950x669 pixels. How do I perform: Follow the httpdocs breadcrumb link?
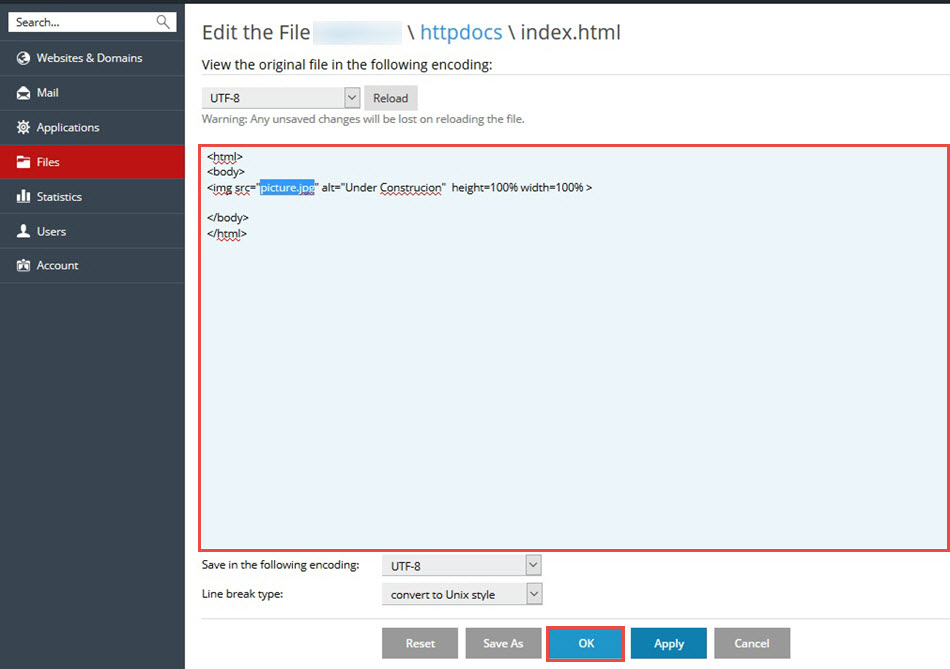(x=461, y=33)
